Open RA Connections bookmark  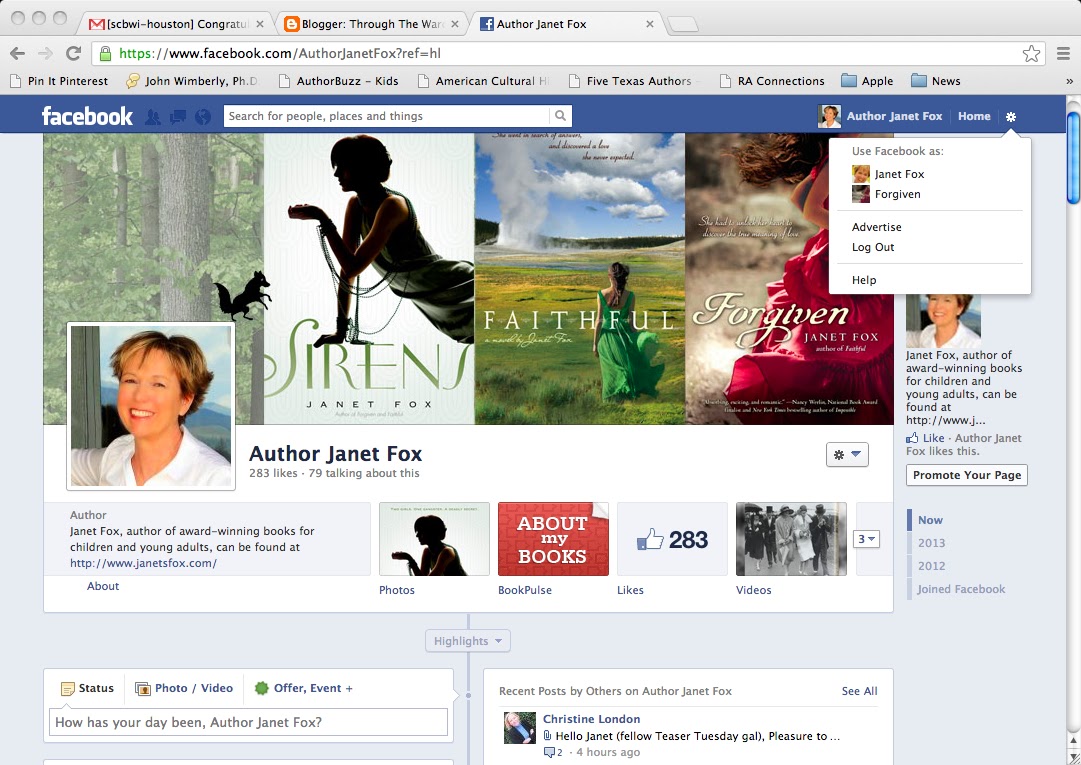click(x=771, y=81)
